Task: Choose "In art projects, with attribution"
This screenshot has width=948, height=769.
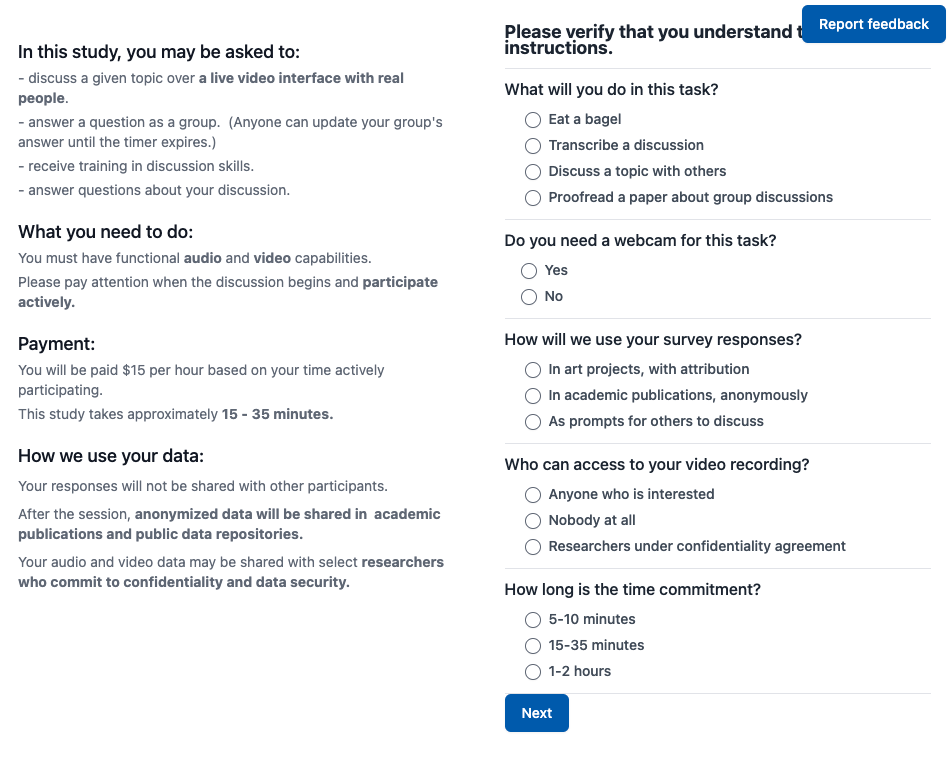Action: click(532, 370)
